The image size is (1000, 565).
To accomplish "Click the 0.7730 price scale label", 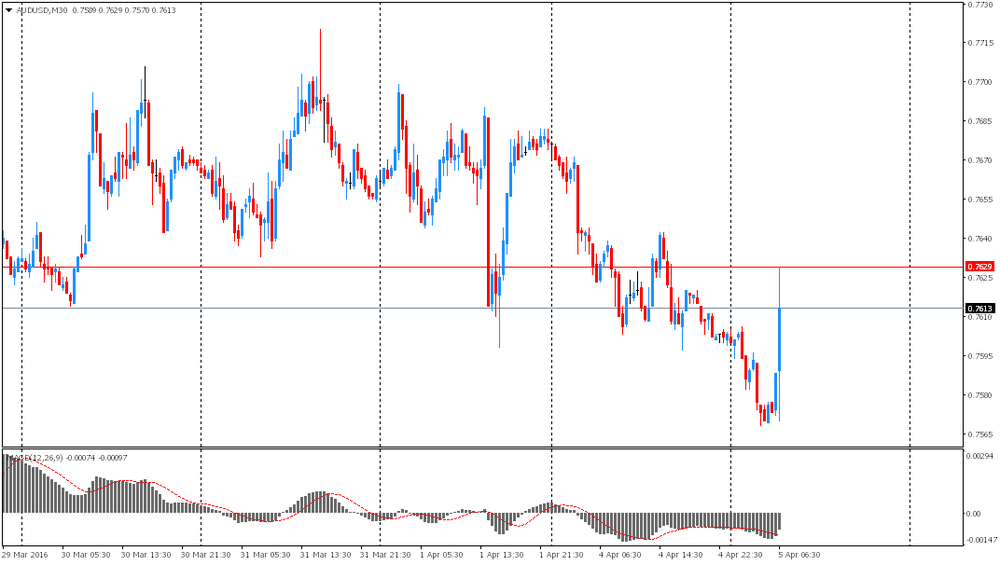I will coord(981,4).
